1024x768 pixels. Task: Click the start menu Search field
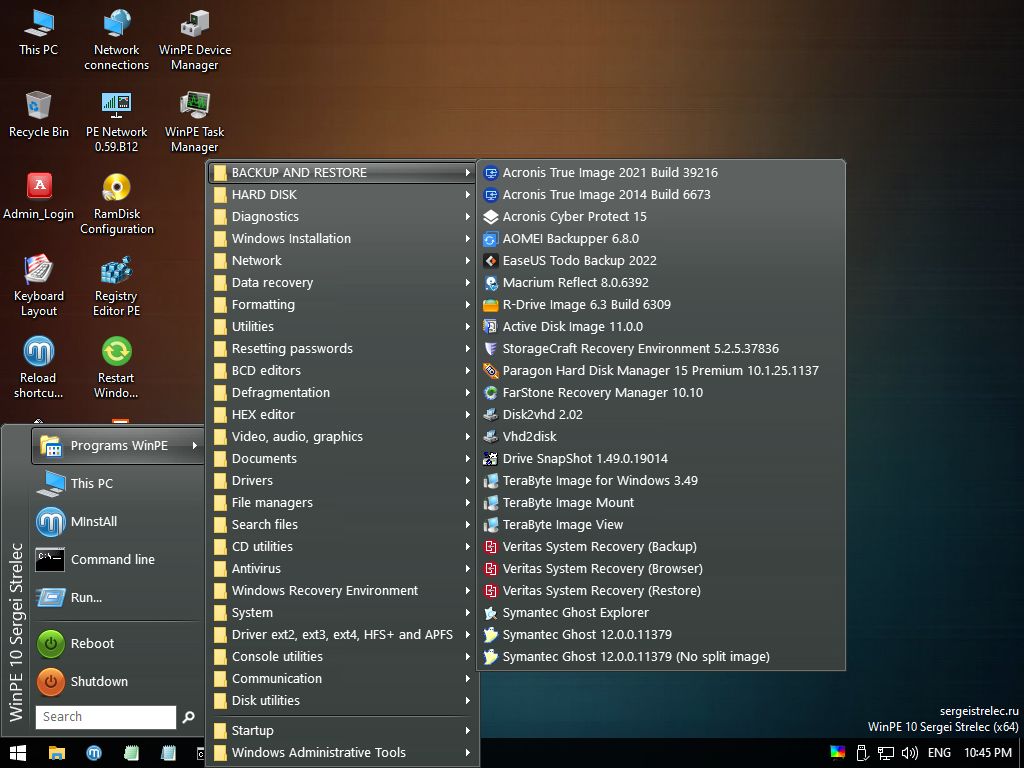pyautogui.click(x=106, y=717)
